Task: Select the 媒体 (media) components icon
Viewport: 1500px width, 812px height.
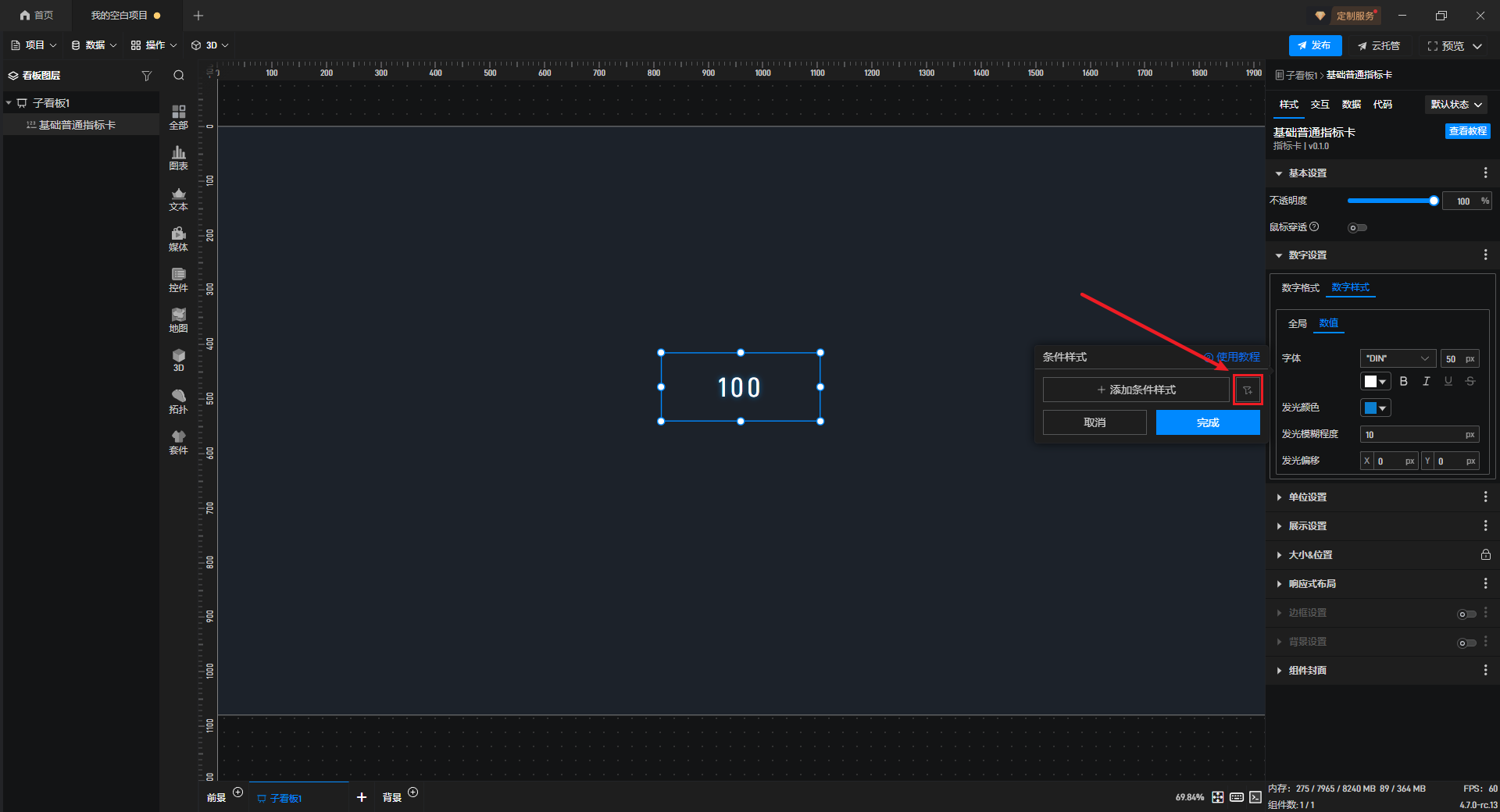Action: coord(178,238)
